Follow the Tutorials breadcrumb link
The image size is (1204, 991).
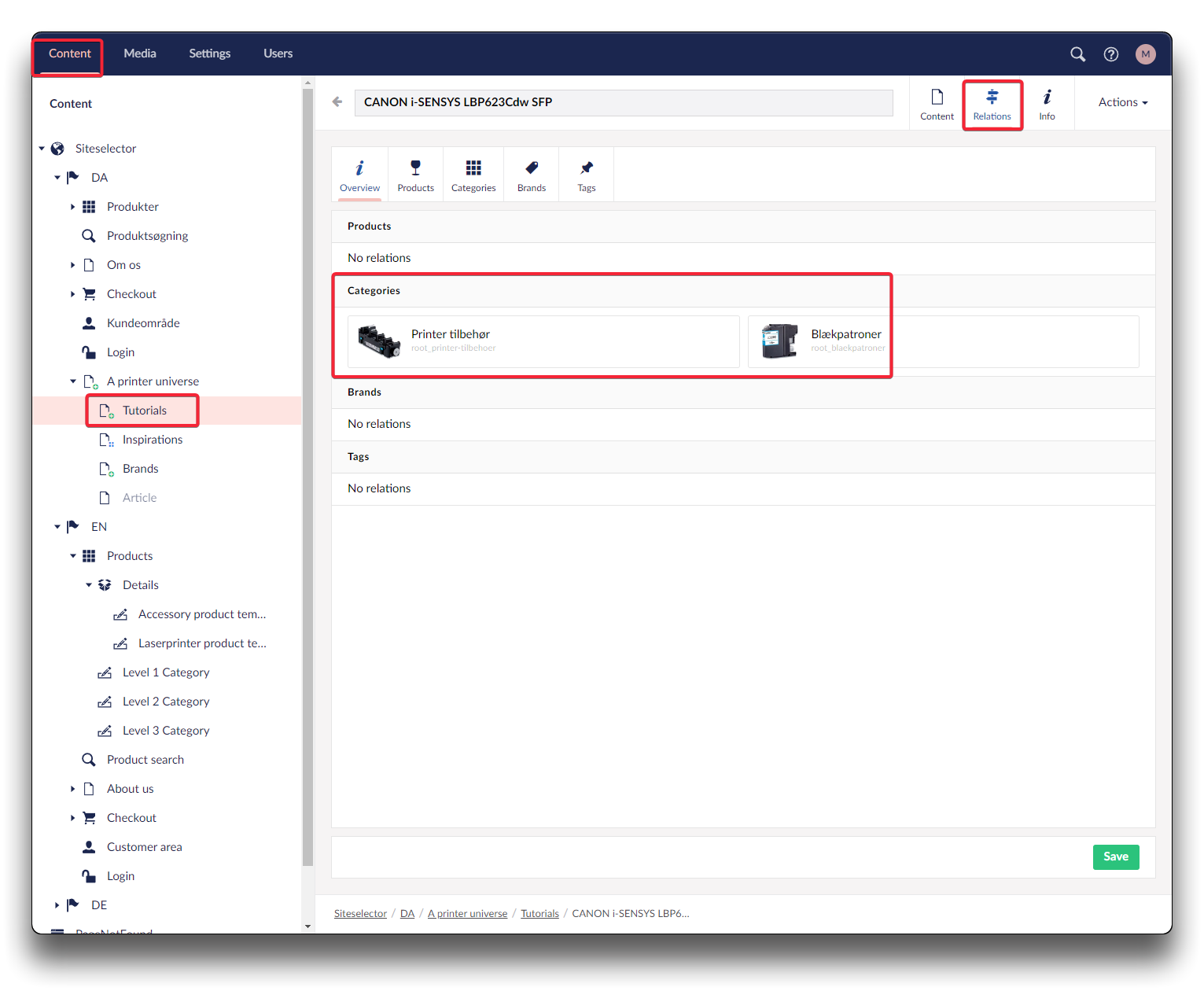(539, 914)
